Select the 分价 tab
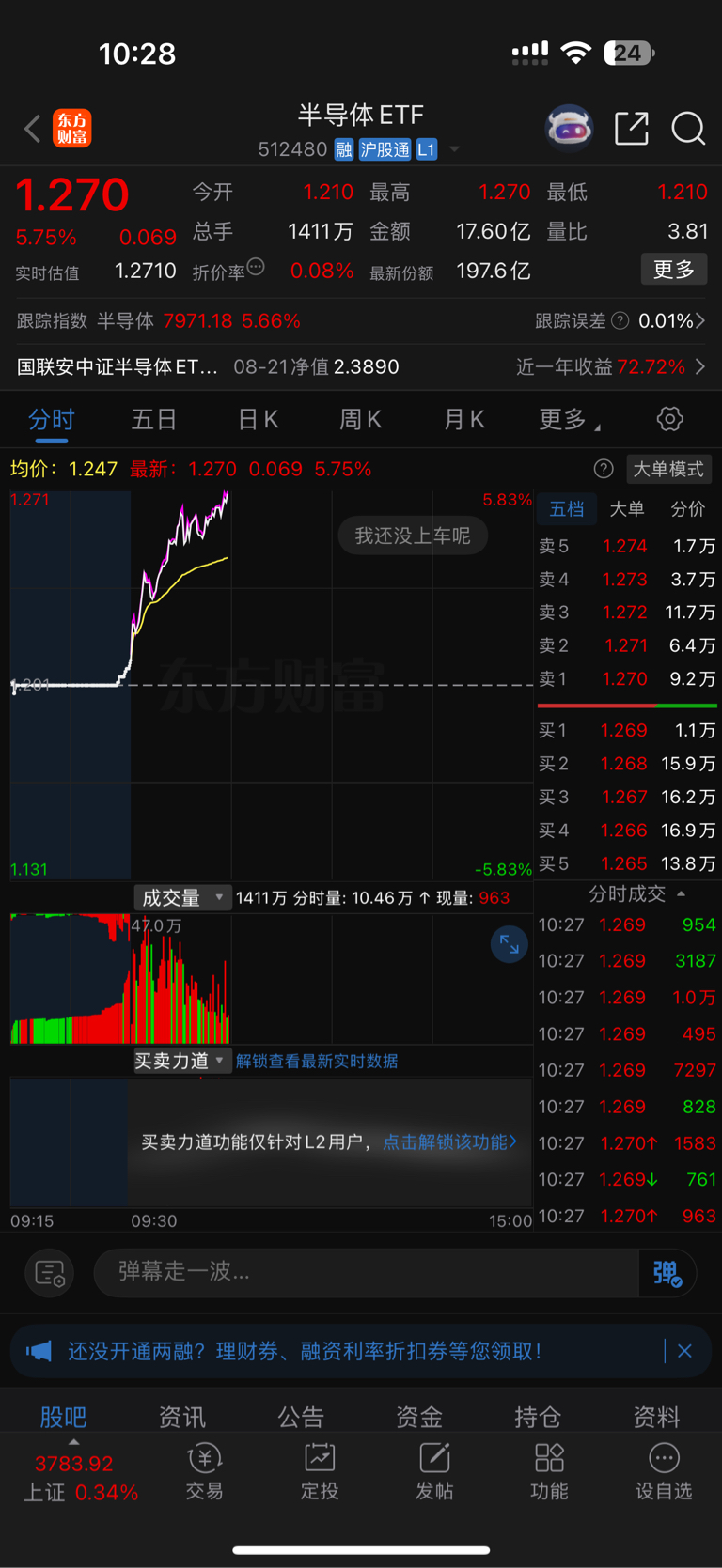Viewport: 722px width, 1568px height. 687,509
